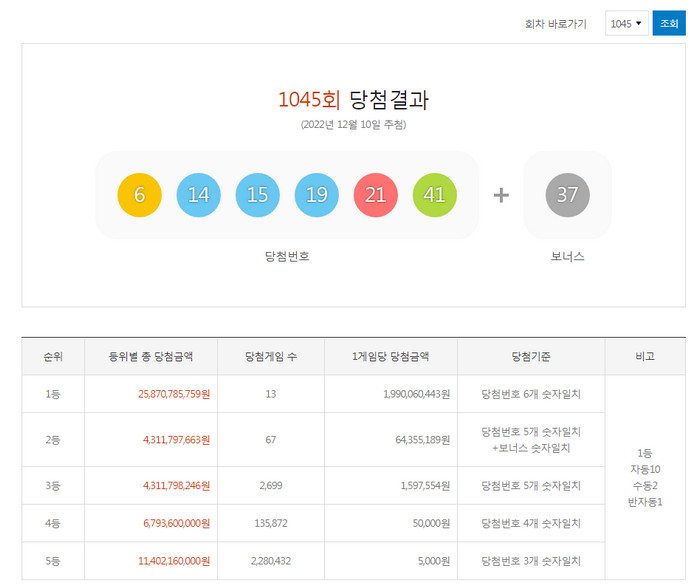Click the total prize 4,311,797,663원
Image resolution: width=700 pixels, height=586 pixels.
[x=176, y=440]
